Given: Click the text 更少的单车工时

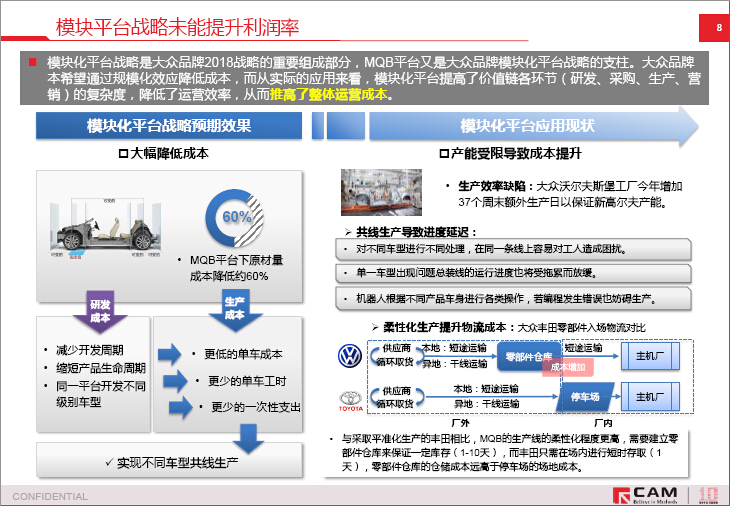Looking at the screenshot, I should coord(247,381).
